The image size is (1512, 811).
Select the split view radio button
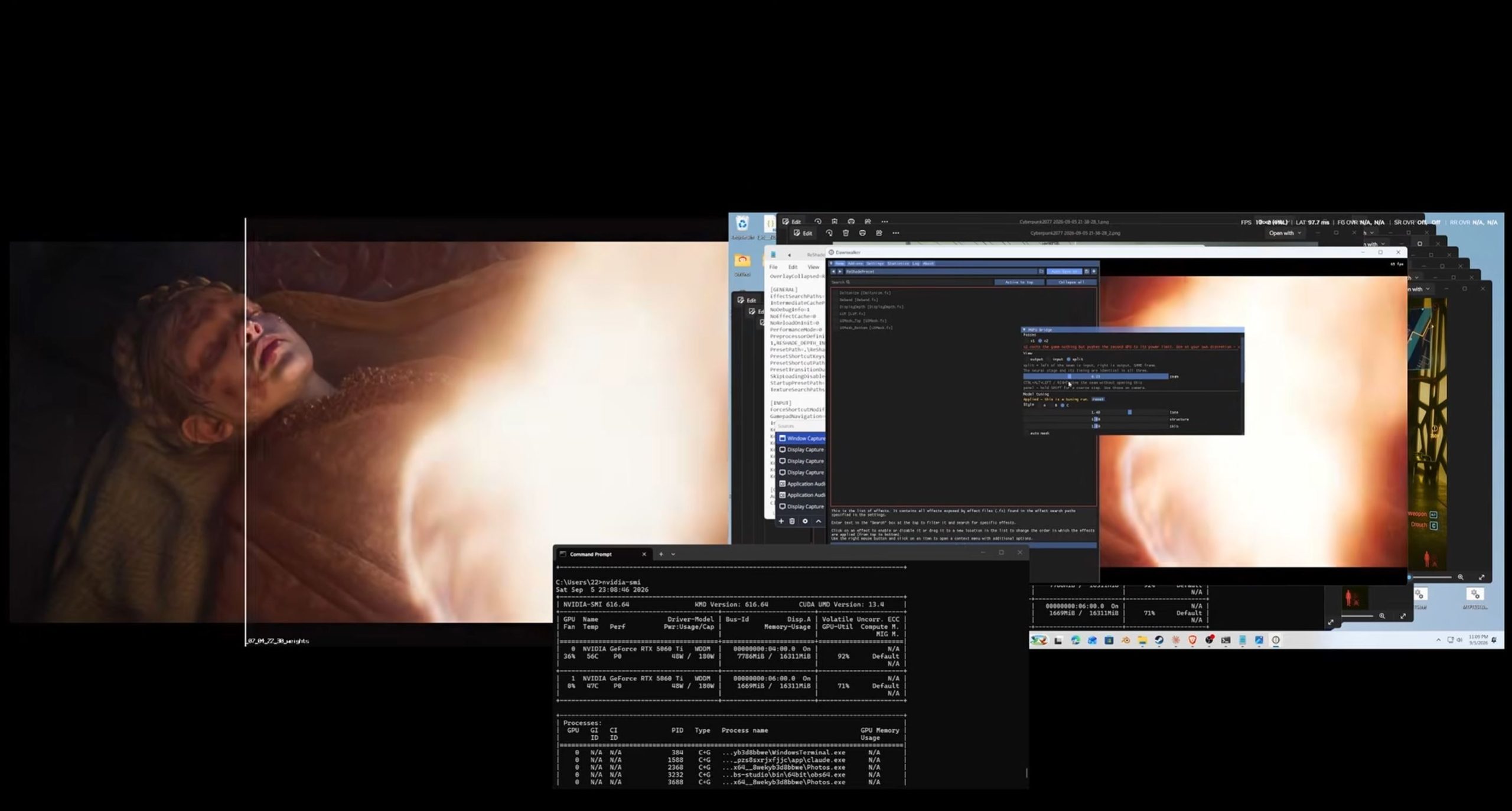pyautogui.click(x=1068, y=359)
